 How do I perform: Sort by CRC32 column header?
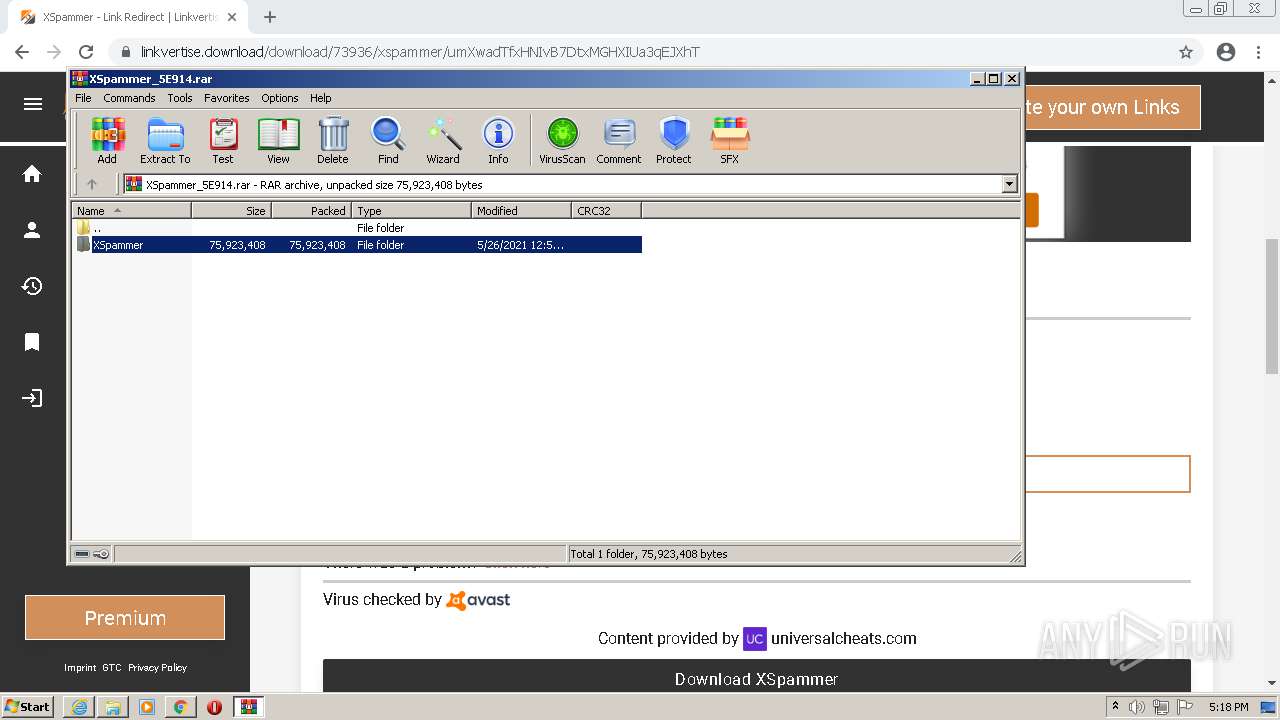[607, 210]
